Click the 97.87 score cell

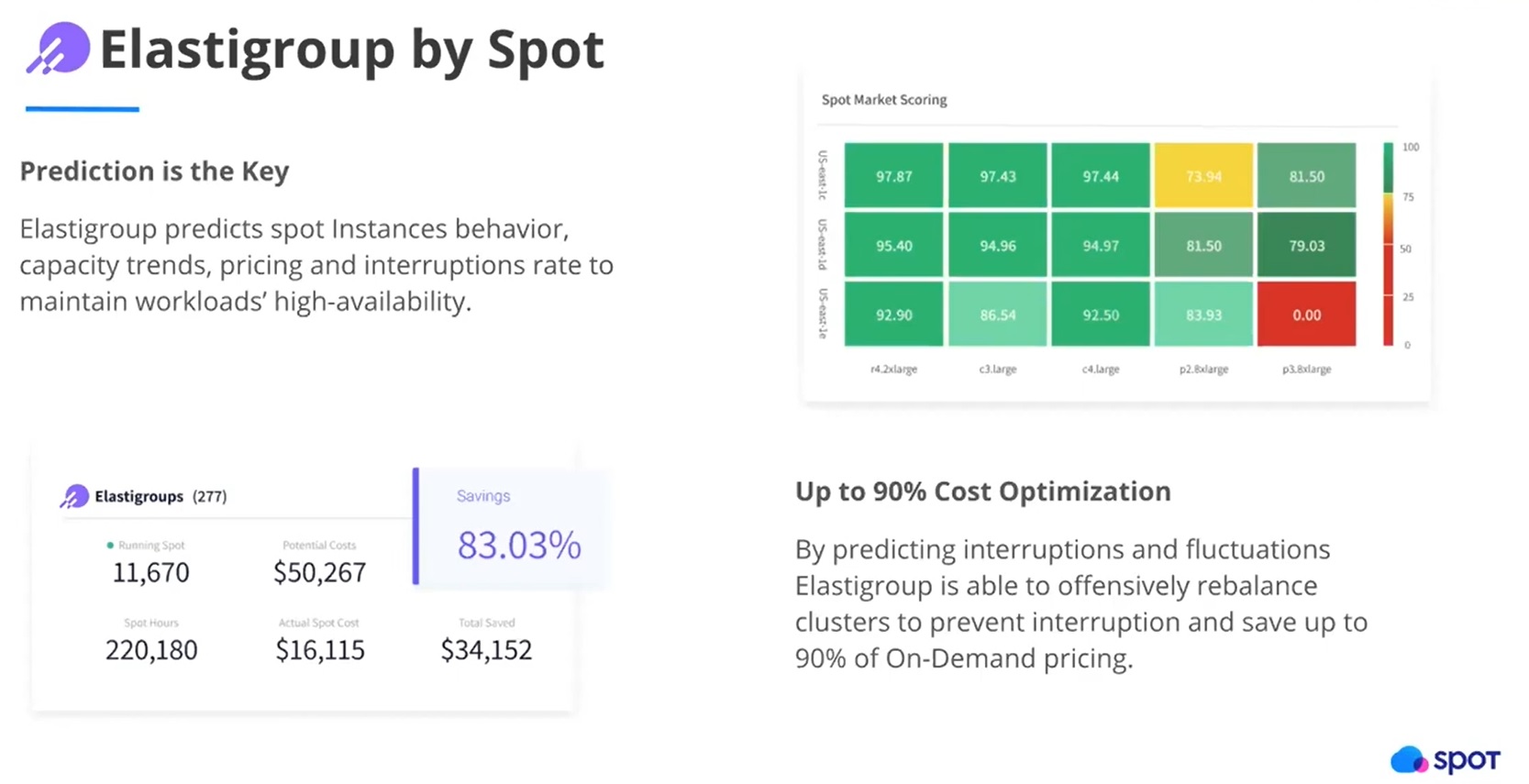coord(893,176)
